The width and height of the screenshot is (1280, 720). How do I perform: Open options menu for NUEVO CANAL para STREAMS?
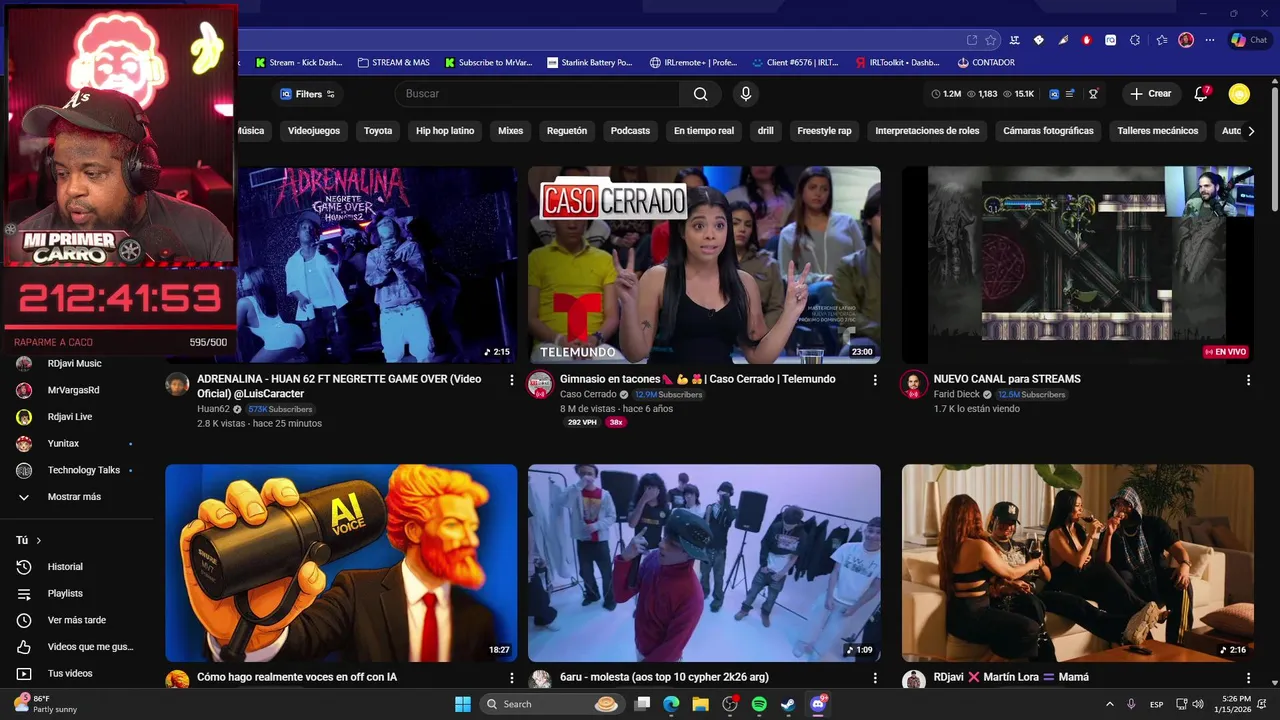[1248, 380]
